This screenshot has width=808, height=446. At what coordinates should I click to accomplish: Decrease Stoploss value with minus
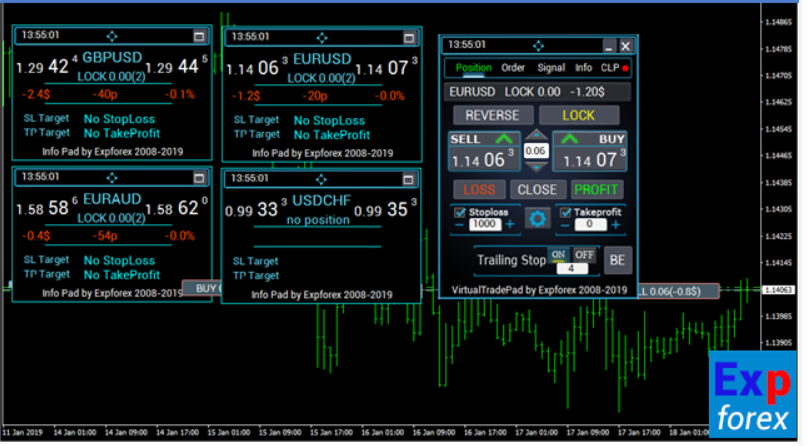(459, 226)
